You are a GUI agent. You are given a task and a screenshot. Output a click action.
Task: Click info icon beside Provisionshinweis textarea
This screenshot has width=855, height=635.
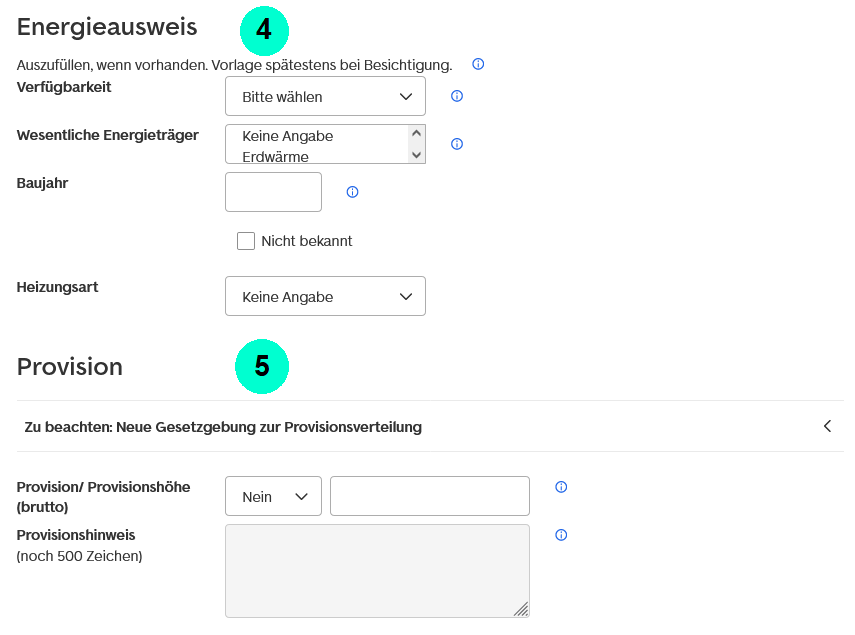(x=561, y=535)
